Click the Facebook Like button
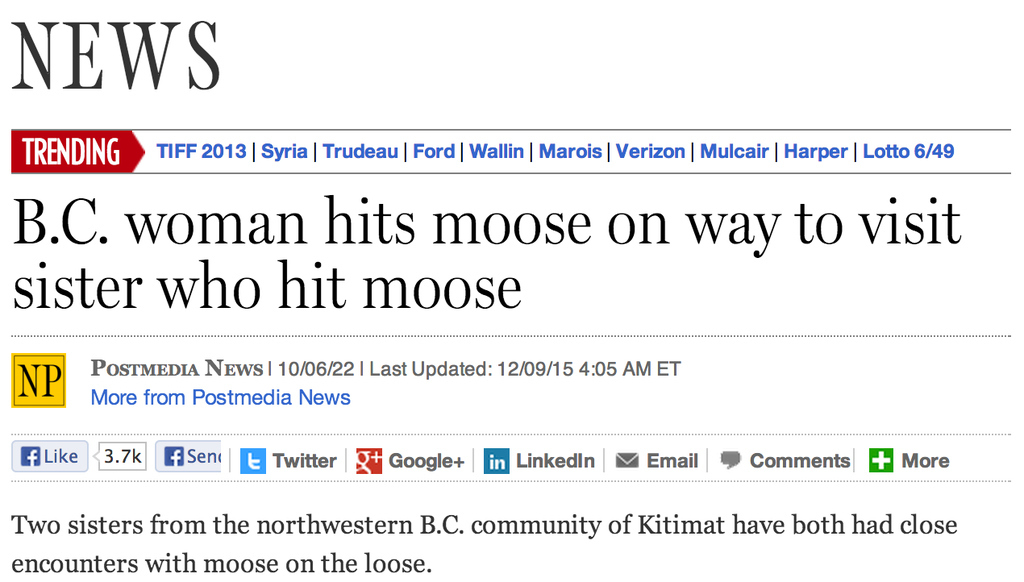Image resolution: width=1024 pixels, height=582 pixels. click(x=50, y=456)
